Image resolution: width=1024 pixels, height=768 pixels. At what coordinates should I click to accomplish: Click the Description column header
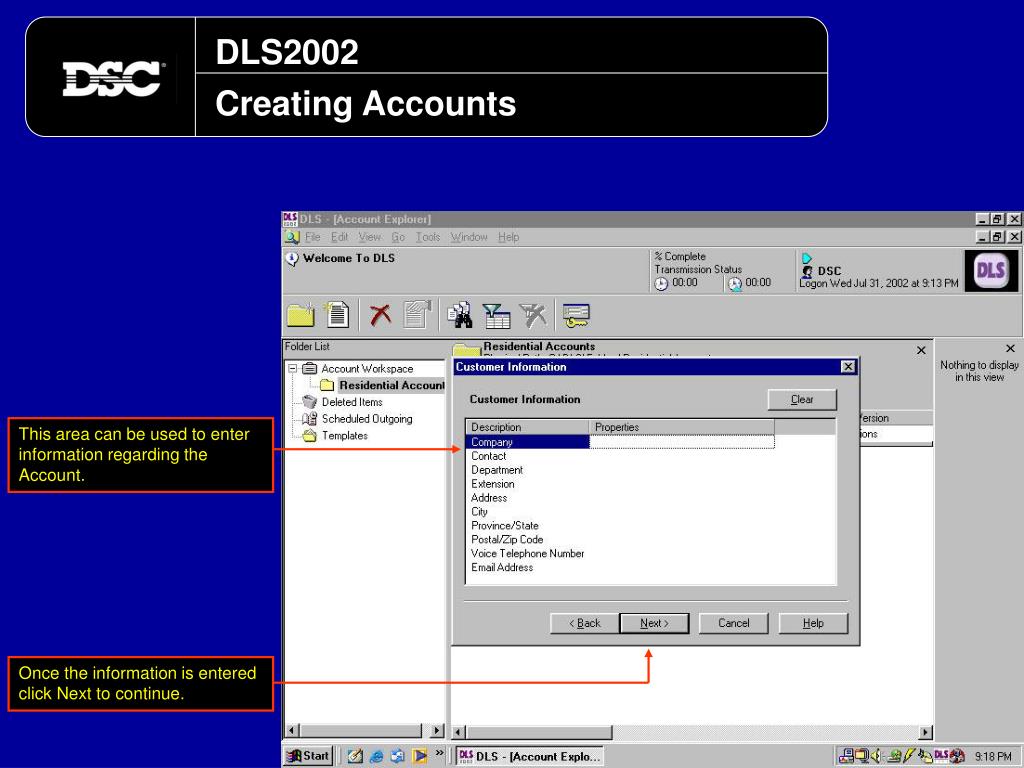[x=528, y=427]
